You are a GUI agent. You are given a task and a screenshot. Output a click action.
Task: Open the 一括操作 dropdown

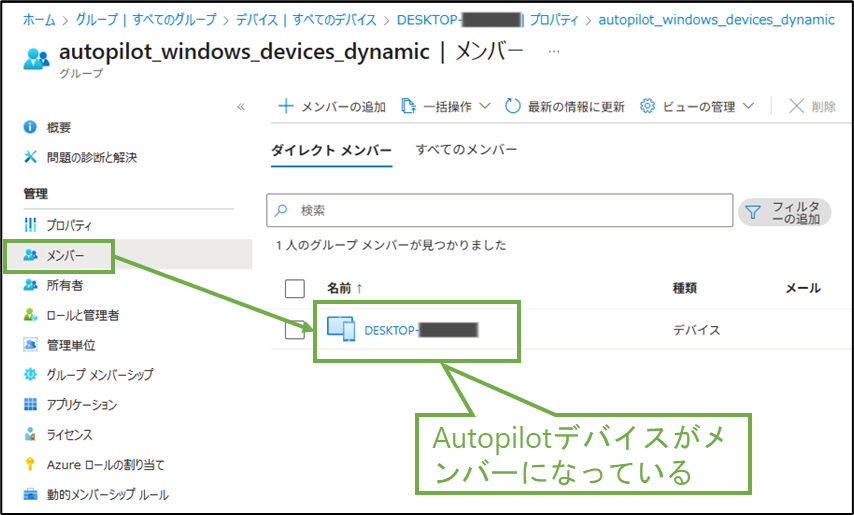click(446, 106)
